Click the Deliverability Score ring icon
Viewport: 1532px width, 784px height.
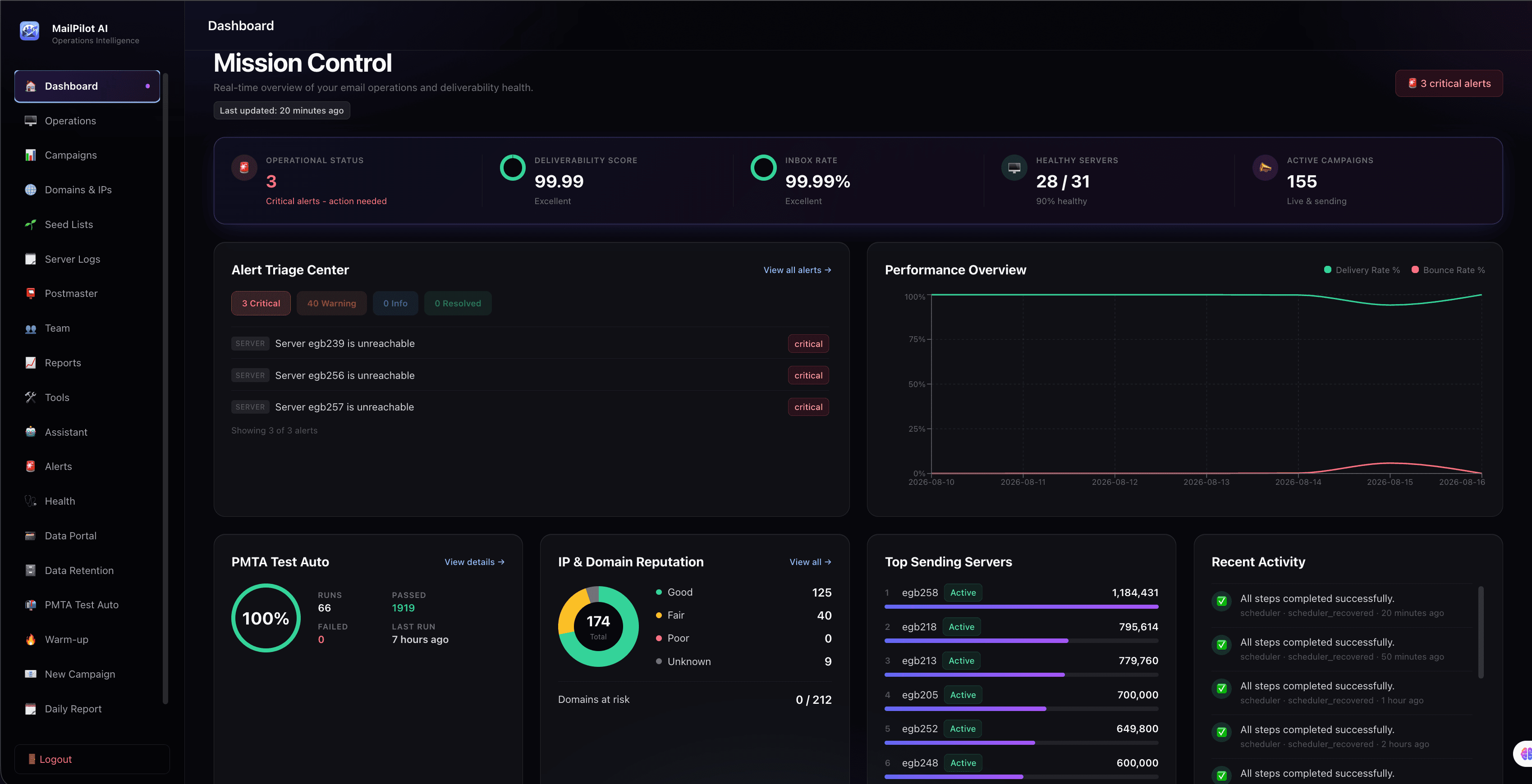tap(513, 168)
